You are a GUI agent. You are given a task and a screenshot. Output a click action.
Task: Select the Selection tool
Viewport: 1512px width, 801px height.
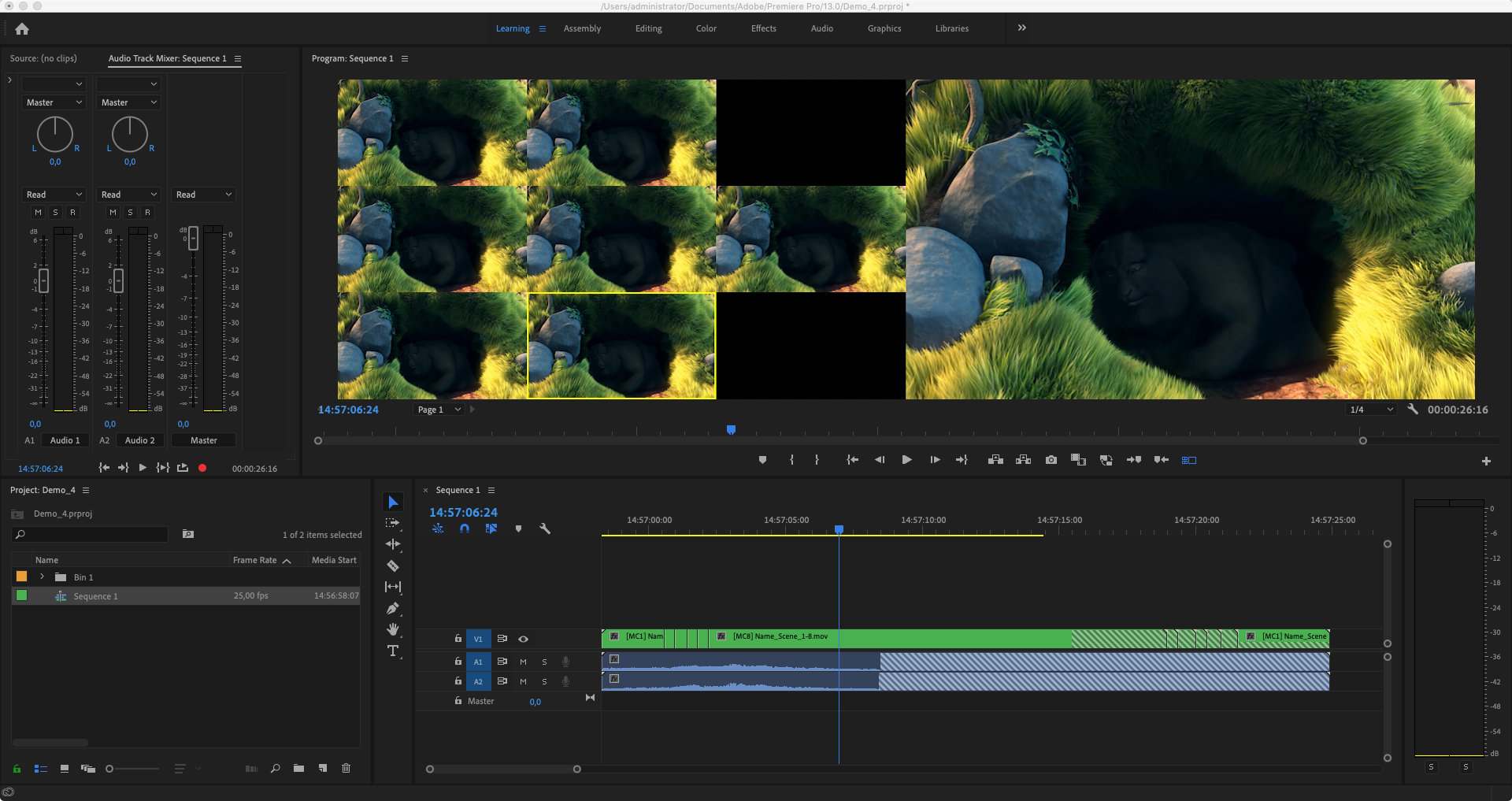click(x=393, y=502)
